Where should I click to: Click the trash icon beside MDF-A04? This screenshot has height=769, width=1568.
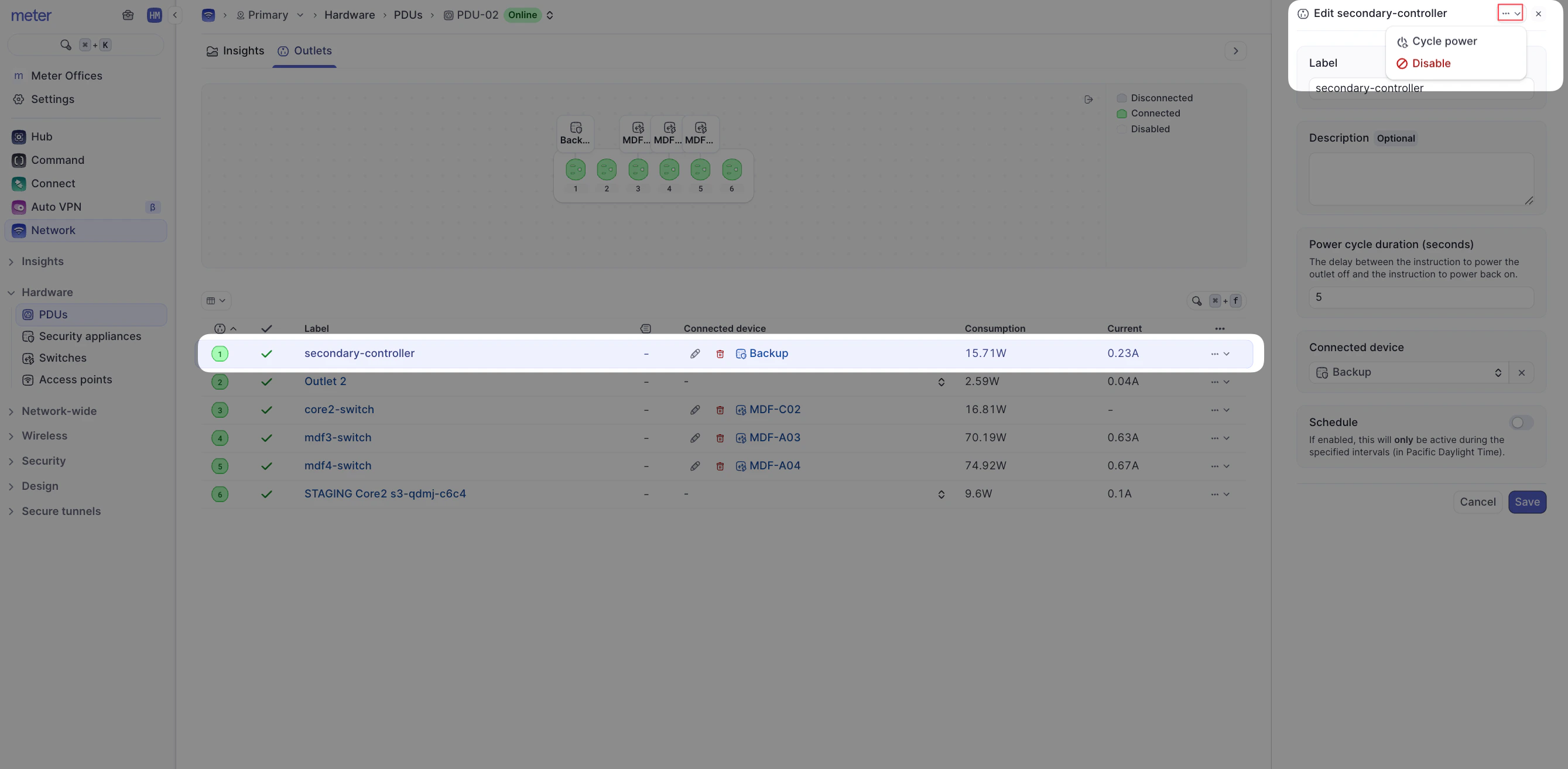tap(720, 466)
